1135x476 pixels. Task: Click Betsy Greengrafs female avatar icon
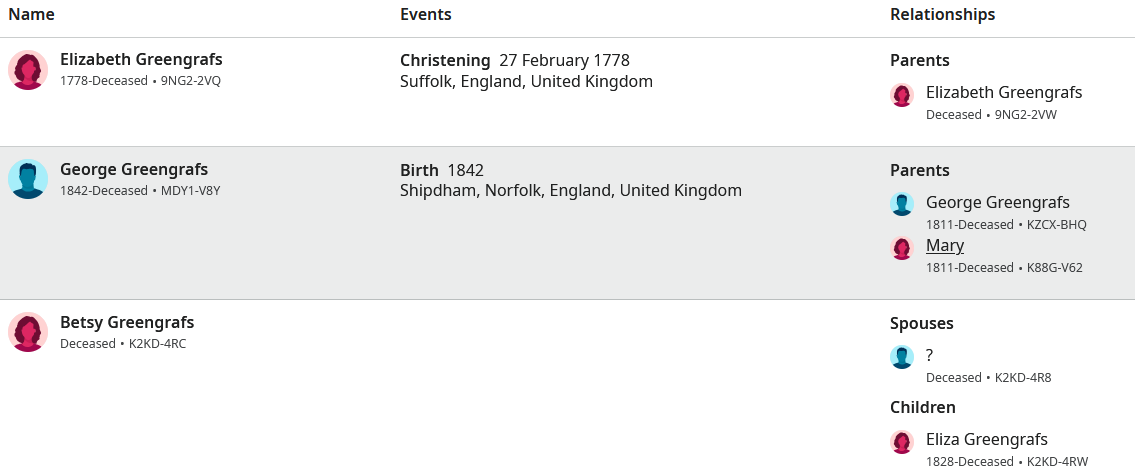(x=28, y=333)
